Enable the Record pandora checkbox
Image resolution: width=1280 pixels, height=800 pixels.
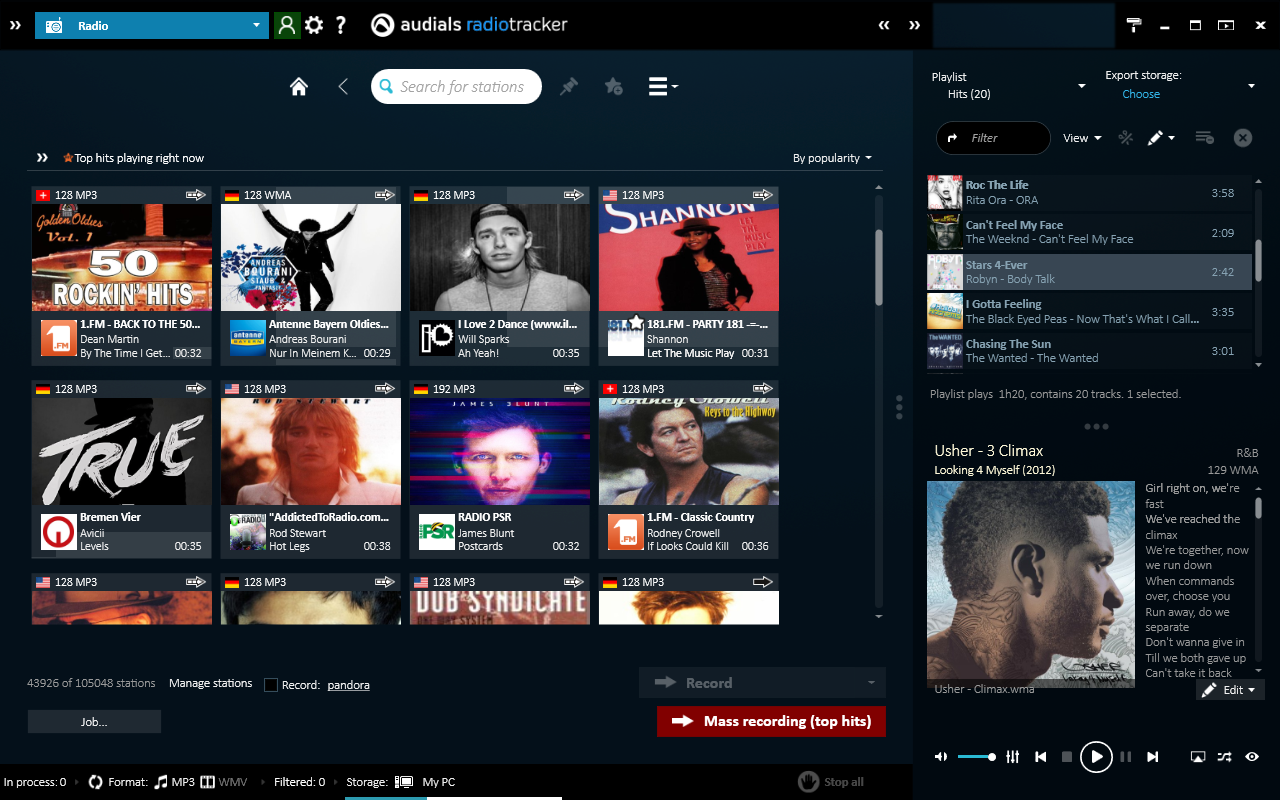point(271,685)
